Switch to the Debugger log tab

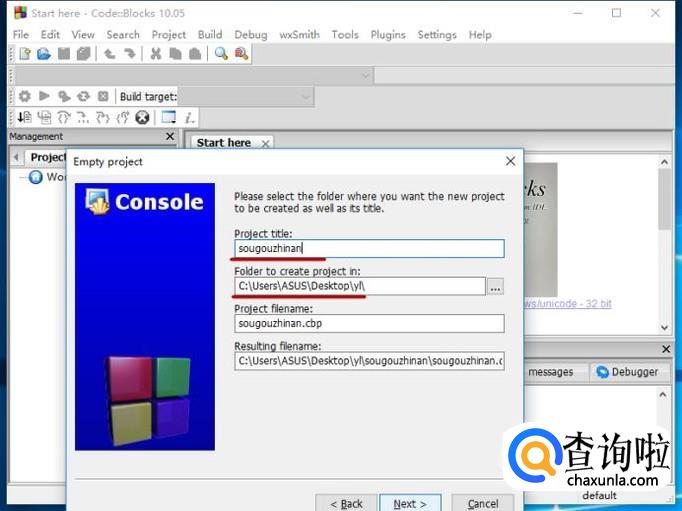tap(627, 372)
